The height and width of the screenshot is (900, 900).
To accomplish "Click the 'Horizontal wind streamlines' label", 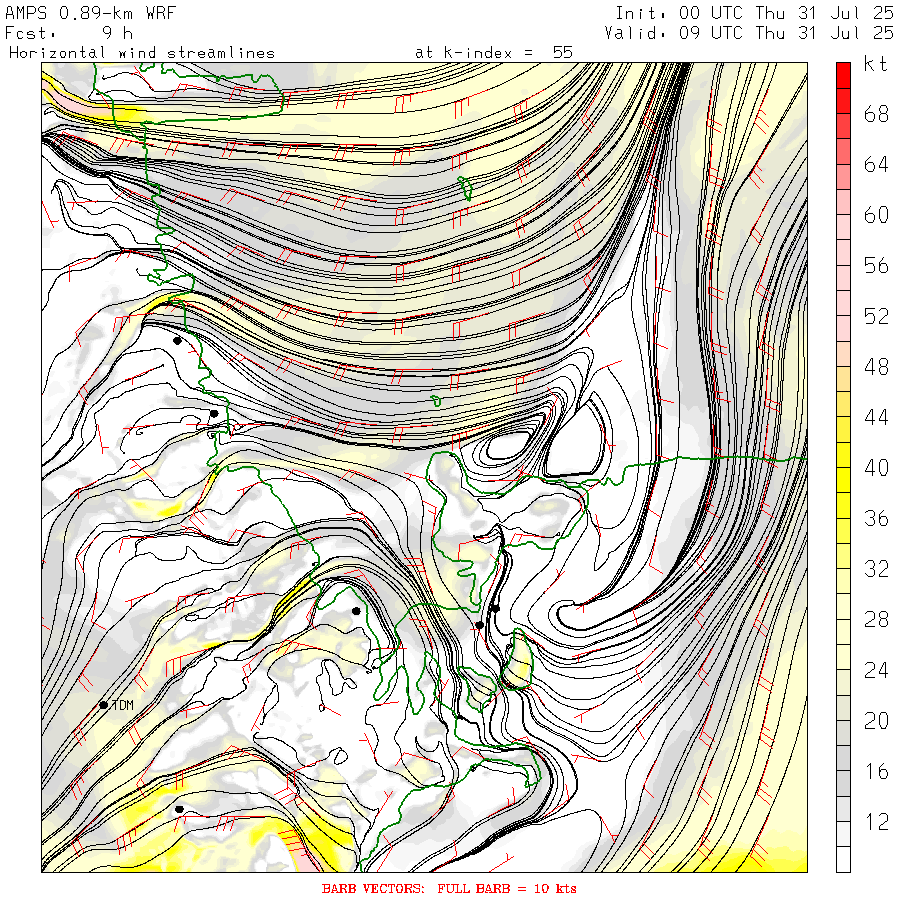I will pos(142,53).
